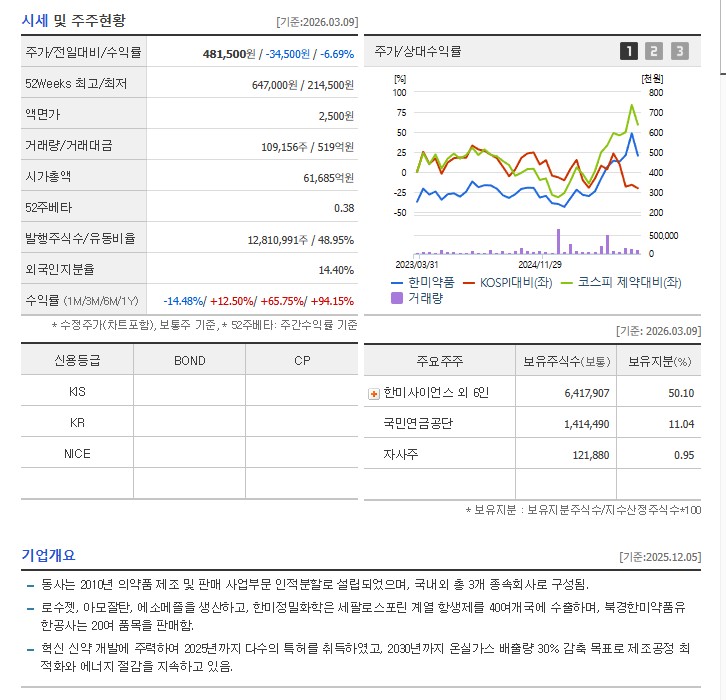
Task: Click the KIS credit rating row
Action: pos(189,391)
